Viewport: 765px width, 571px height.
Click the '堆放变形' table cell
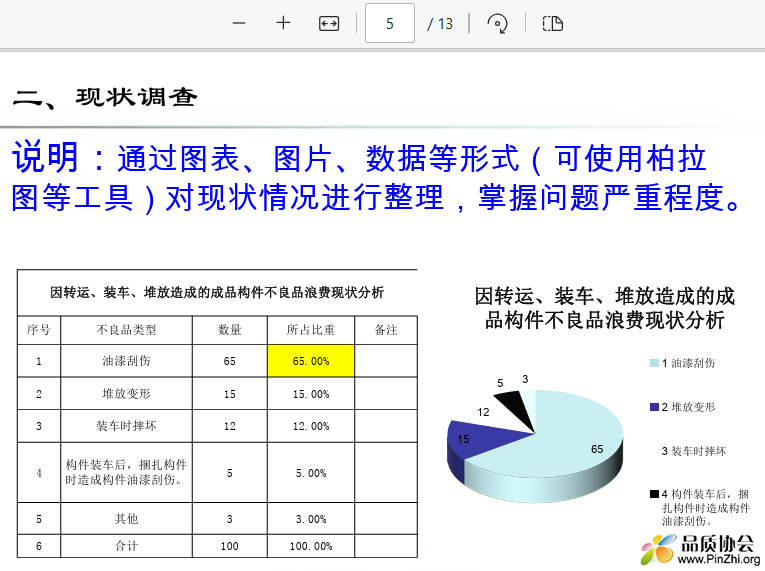tap(126, 393)
